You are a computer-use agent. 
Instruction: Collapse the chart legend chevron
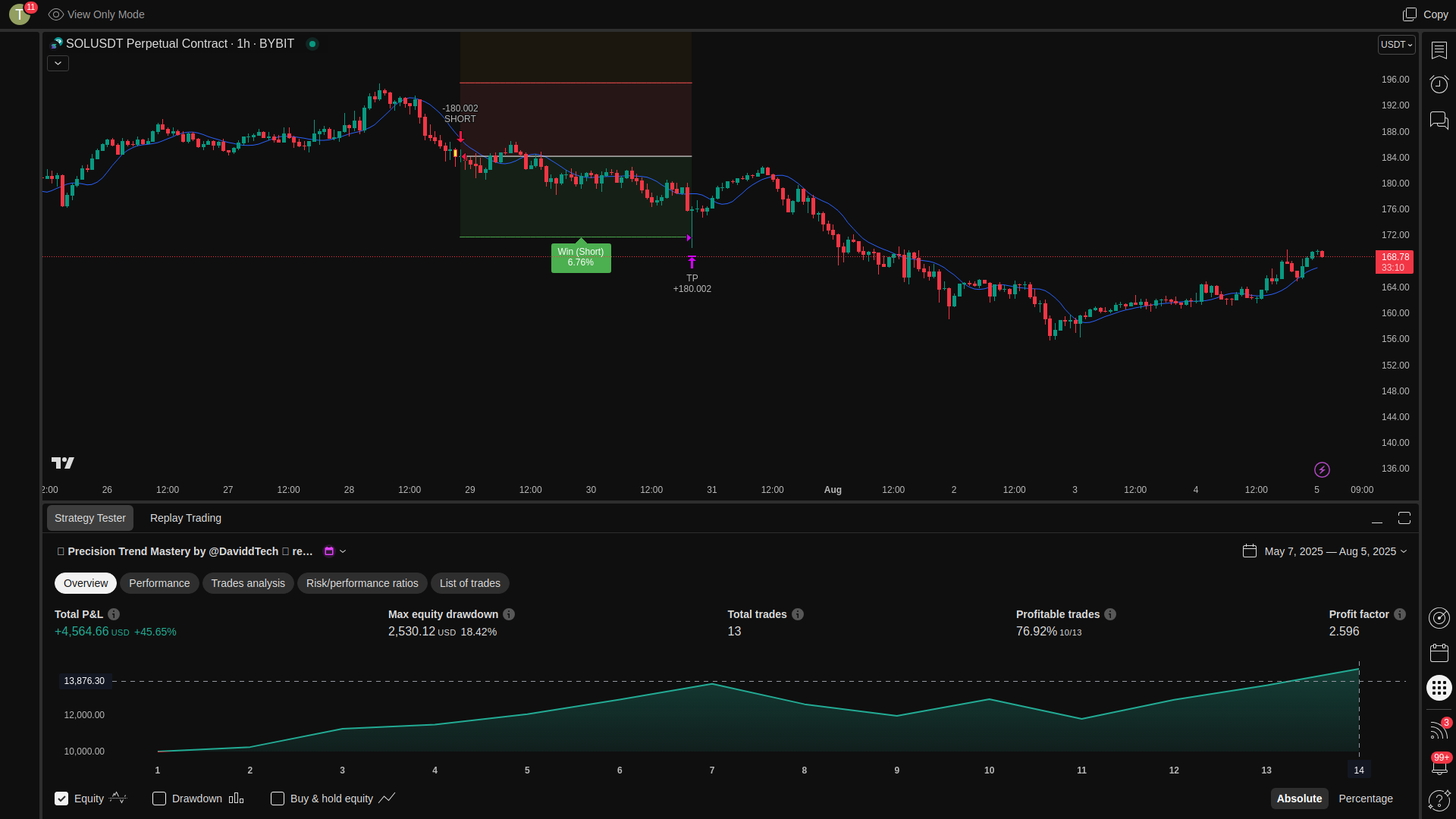pyautogui.click(x=58, y=64)
